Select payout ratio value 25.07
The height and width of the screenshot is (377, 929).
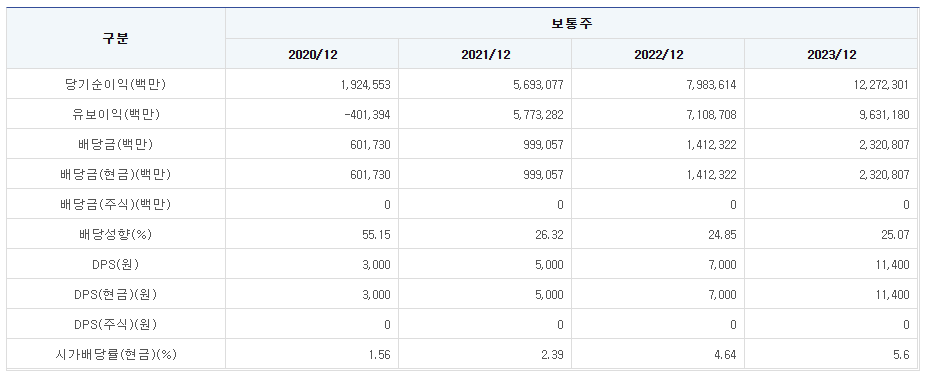895,235
